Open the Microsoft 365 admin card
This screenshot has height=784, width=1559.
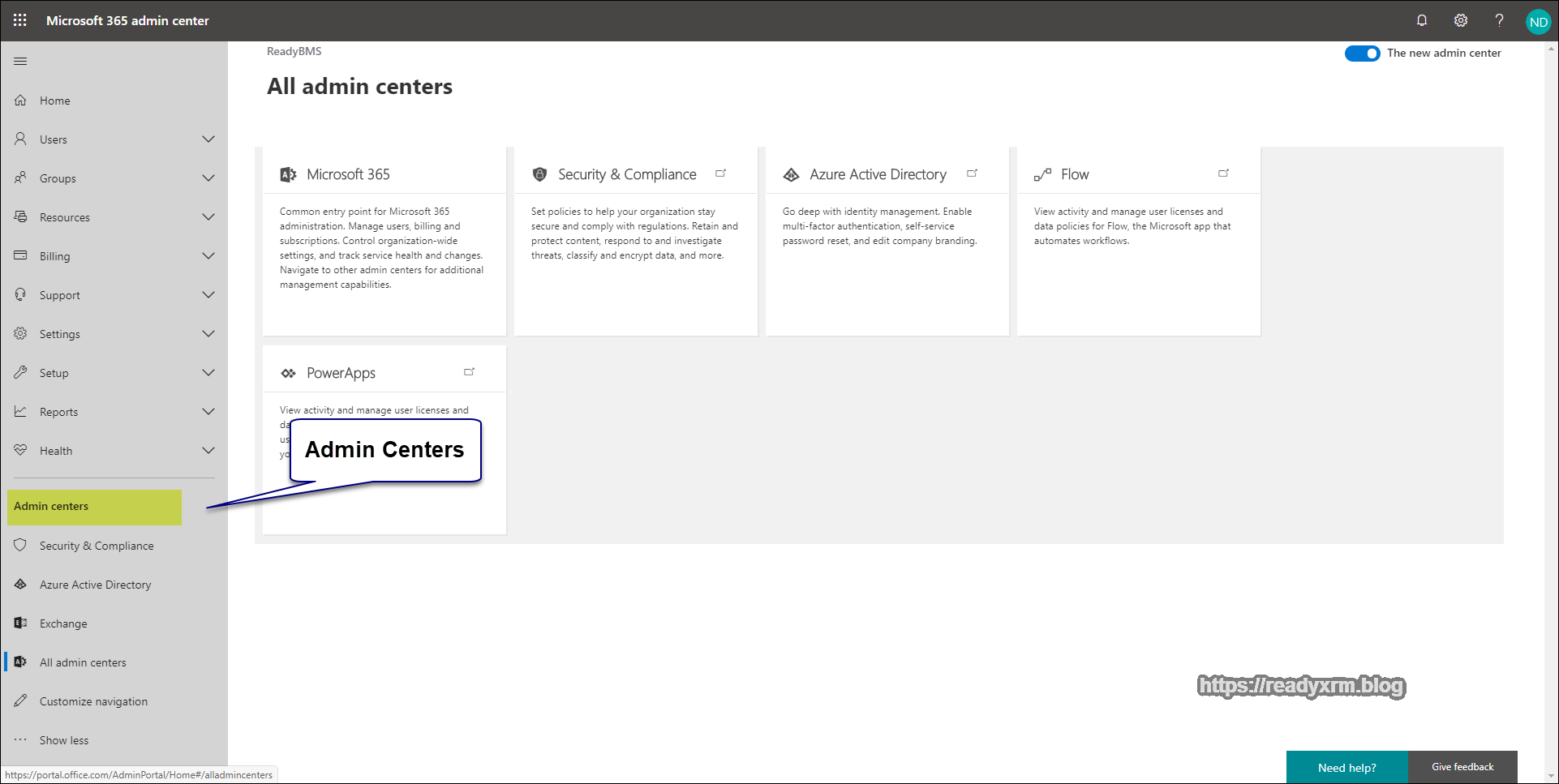pos(348,174)
